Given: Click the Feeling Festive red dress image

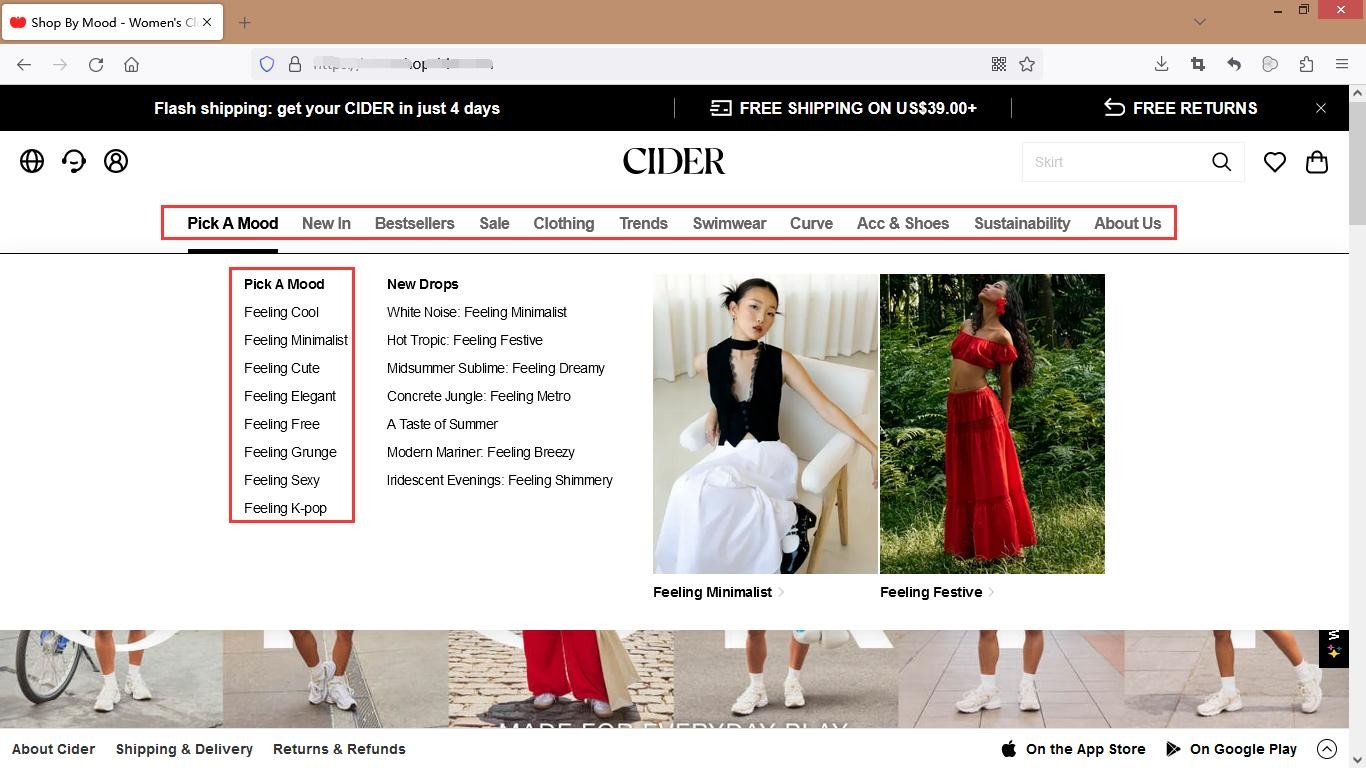Looking at the screenshot, I should [992, 424].
